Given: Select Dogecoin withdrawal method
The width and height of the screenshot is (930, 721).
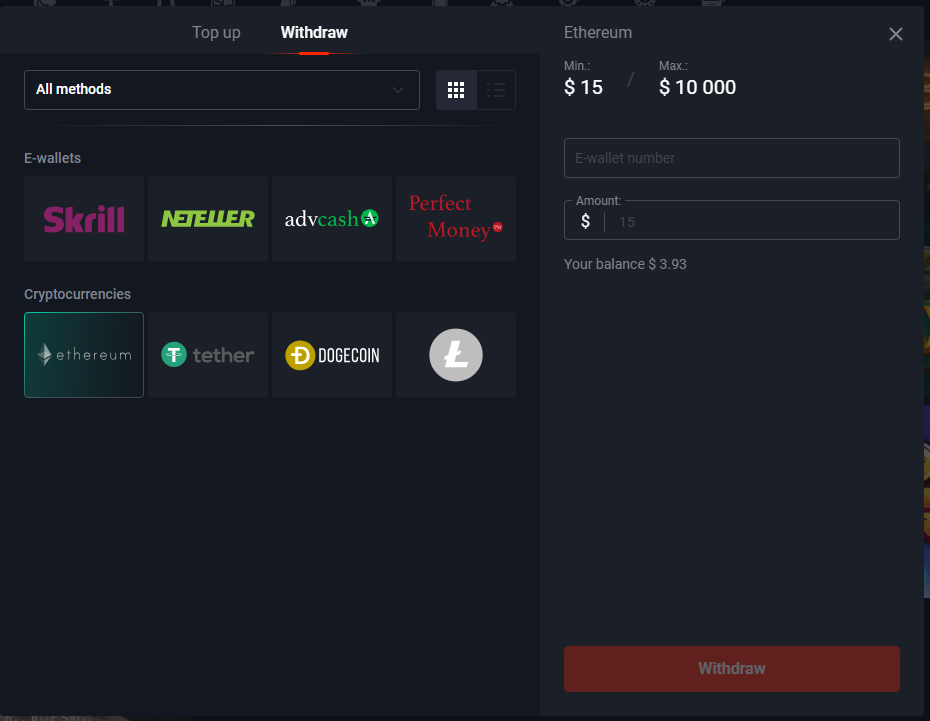Looking at the screenshot, I should (332, 355).
